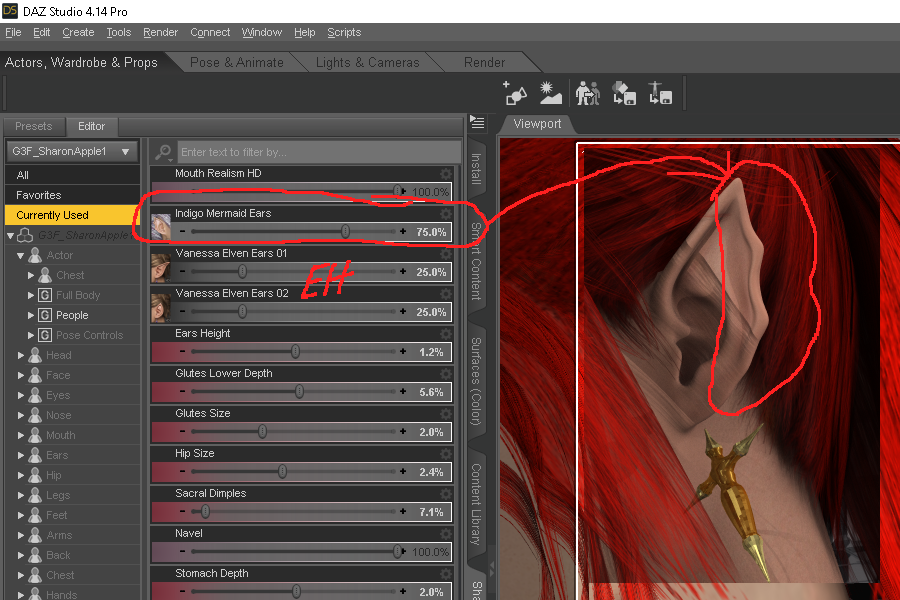Open gear settings for Mouth Realism HD
The width and height of the screenshot is (900, 600).
coord(445,173)
